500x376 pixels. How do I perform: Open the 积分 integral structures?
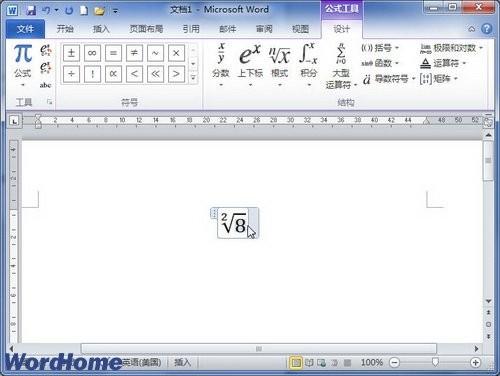tap(308, 65)
